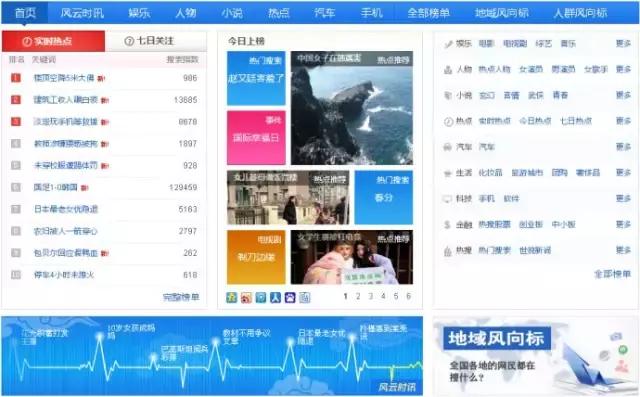Viewport: 640px width, 397px height.
Task: Click the first green share icon
Action: pos(231,297)
